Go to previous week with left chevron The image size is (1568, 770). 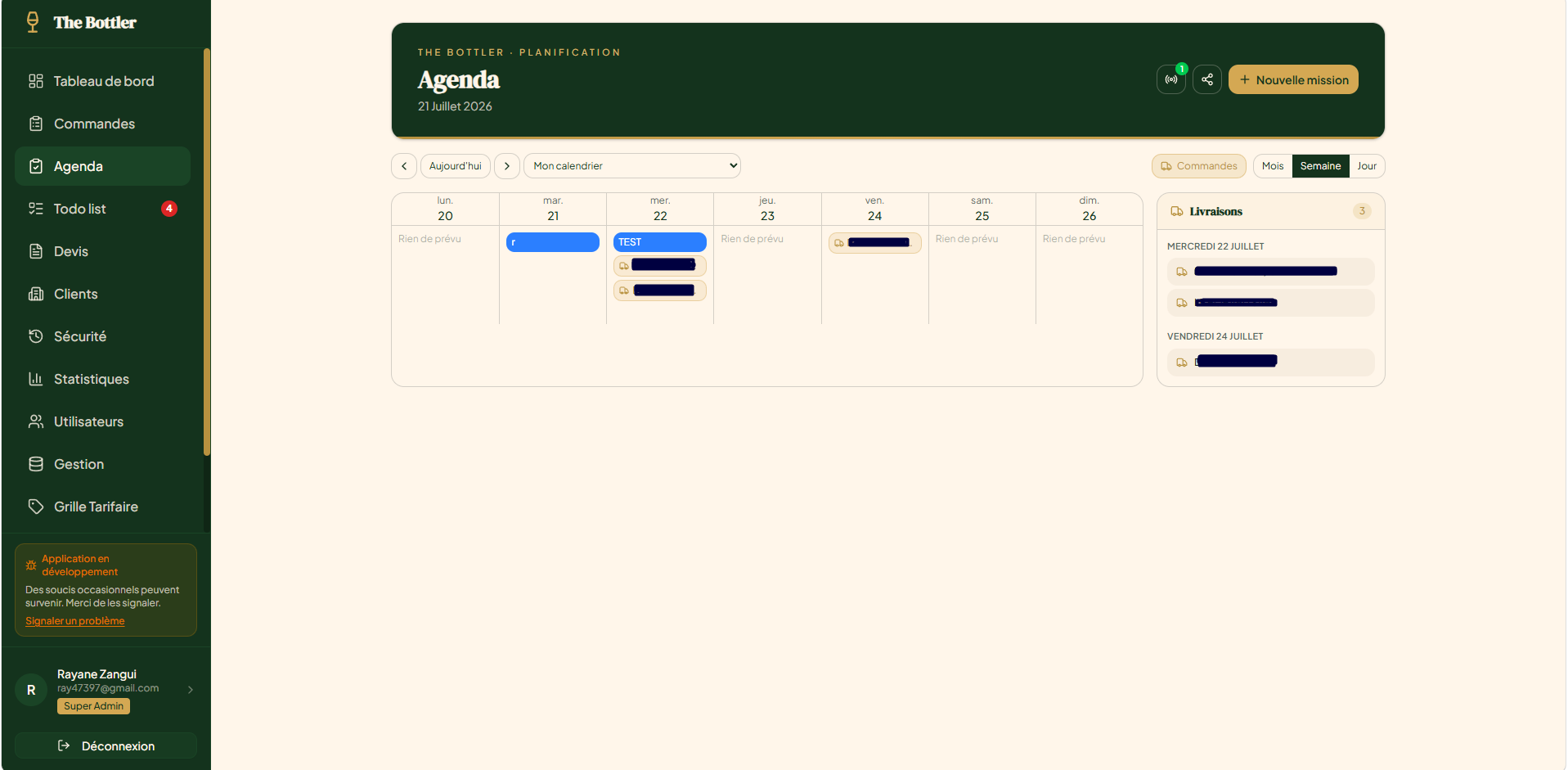click(404, 166)
